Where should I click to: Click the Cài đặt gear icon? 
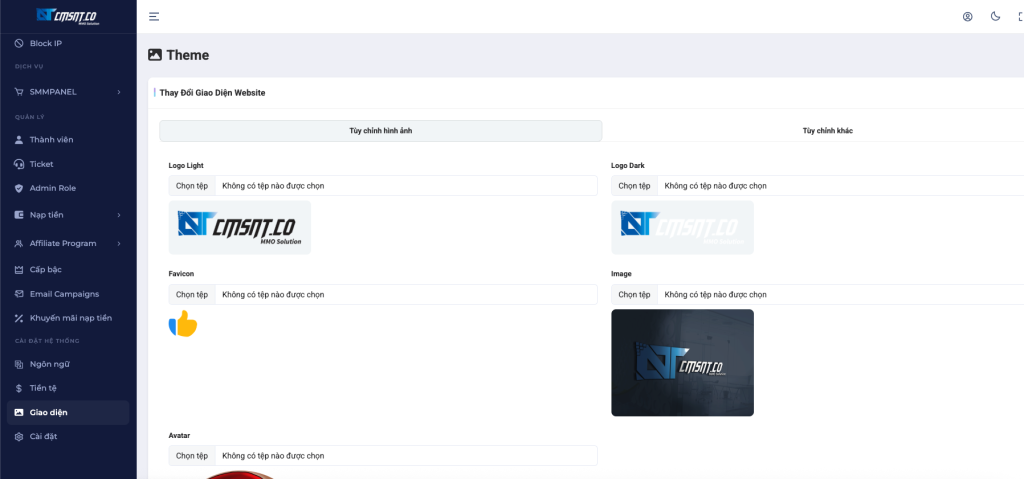pyautogui.click(x=19, y=437)
